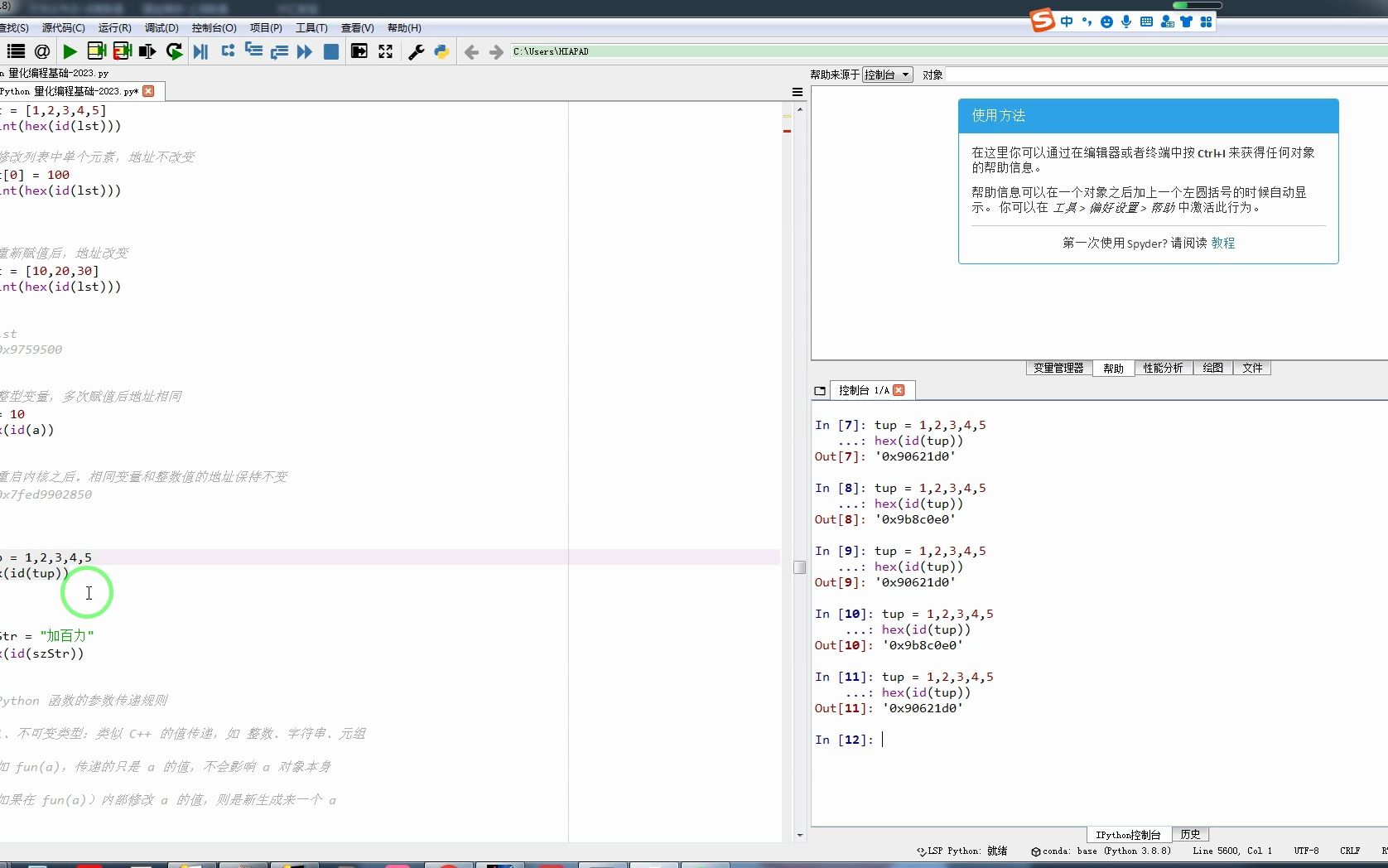Viewport: 1388px width, 868px height.
Task: Stop debugging with the blue square icon
Action: (331, 51)
